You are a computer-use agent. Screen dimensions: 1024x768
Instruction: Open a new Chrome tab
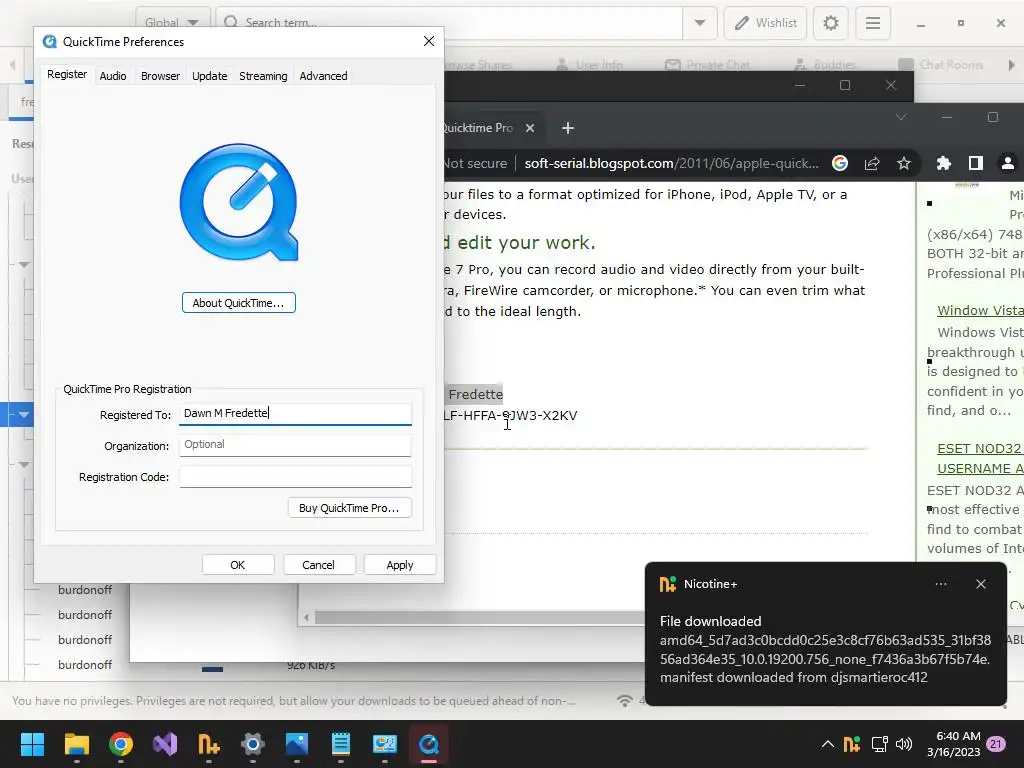coord(568,128)
